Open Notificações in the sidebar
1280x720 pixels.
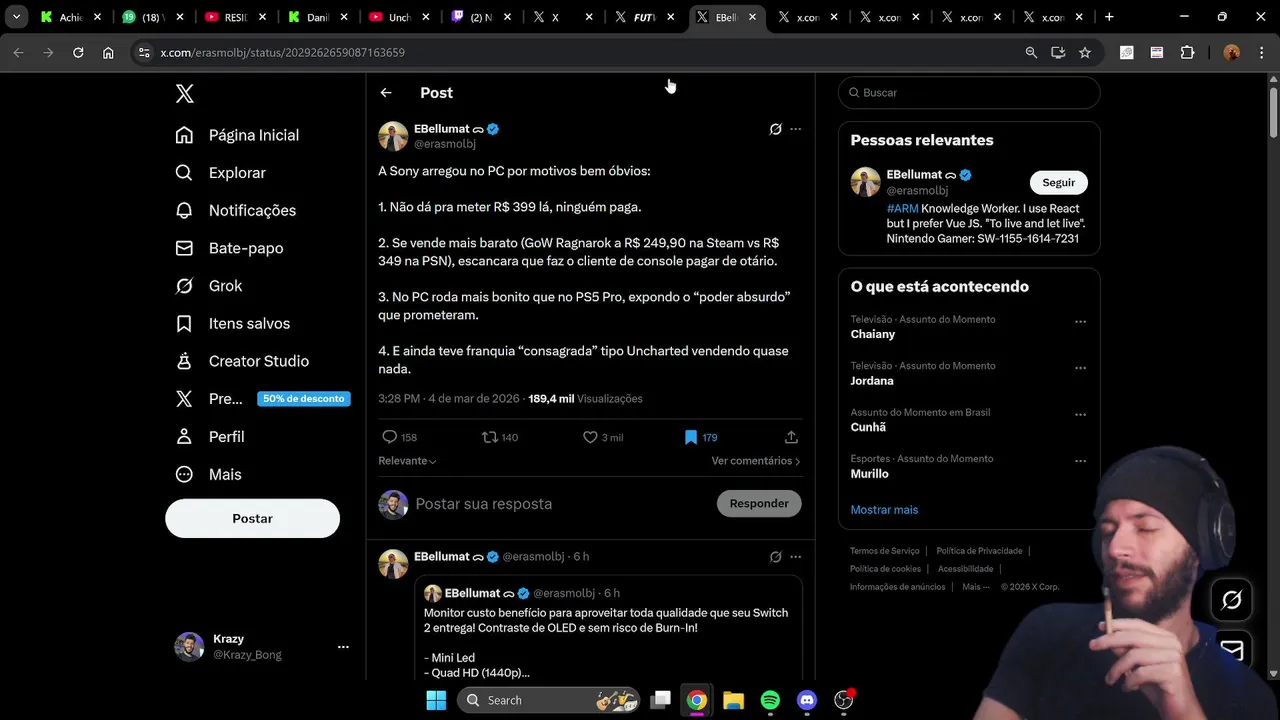236,210
